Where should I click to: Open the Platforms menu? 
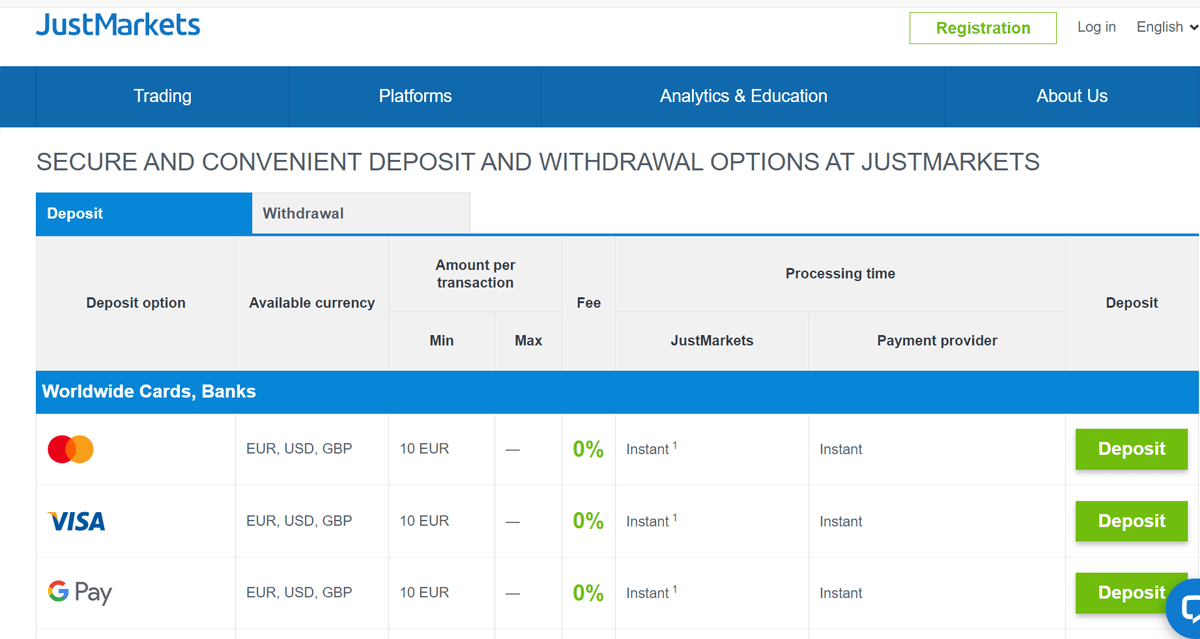415,96
